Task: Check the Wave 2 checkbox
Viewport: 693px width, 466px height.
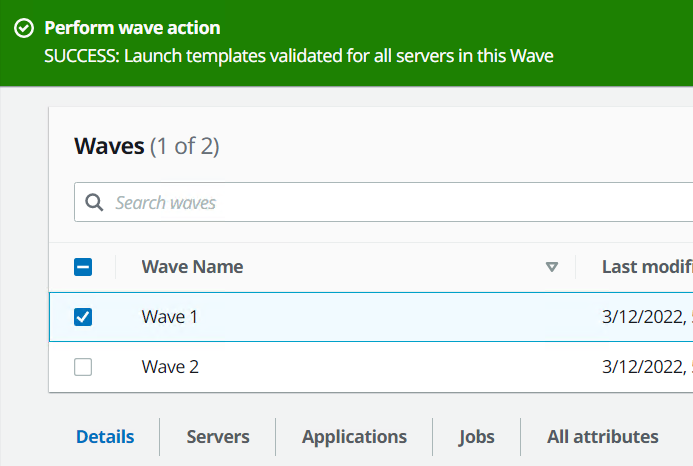Action: coord(83,367)
